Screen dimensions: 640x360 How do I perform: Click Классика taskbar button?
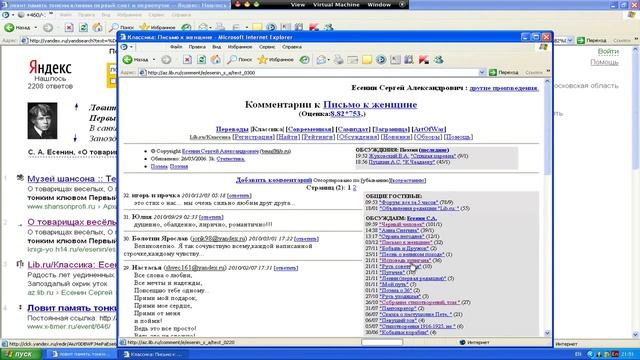click(153, 354)
